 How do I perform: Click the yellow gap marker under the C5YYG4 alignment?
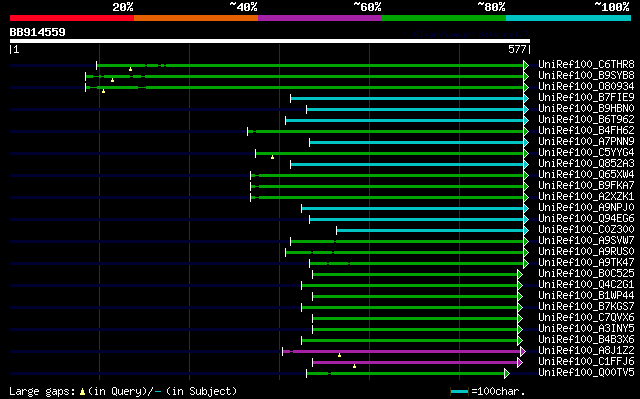point(272,157)
